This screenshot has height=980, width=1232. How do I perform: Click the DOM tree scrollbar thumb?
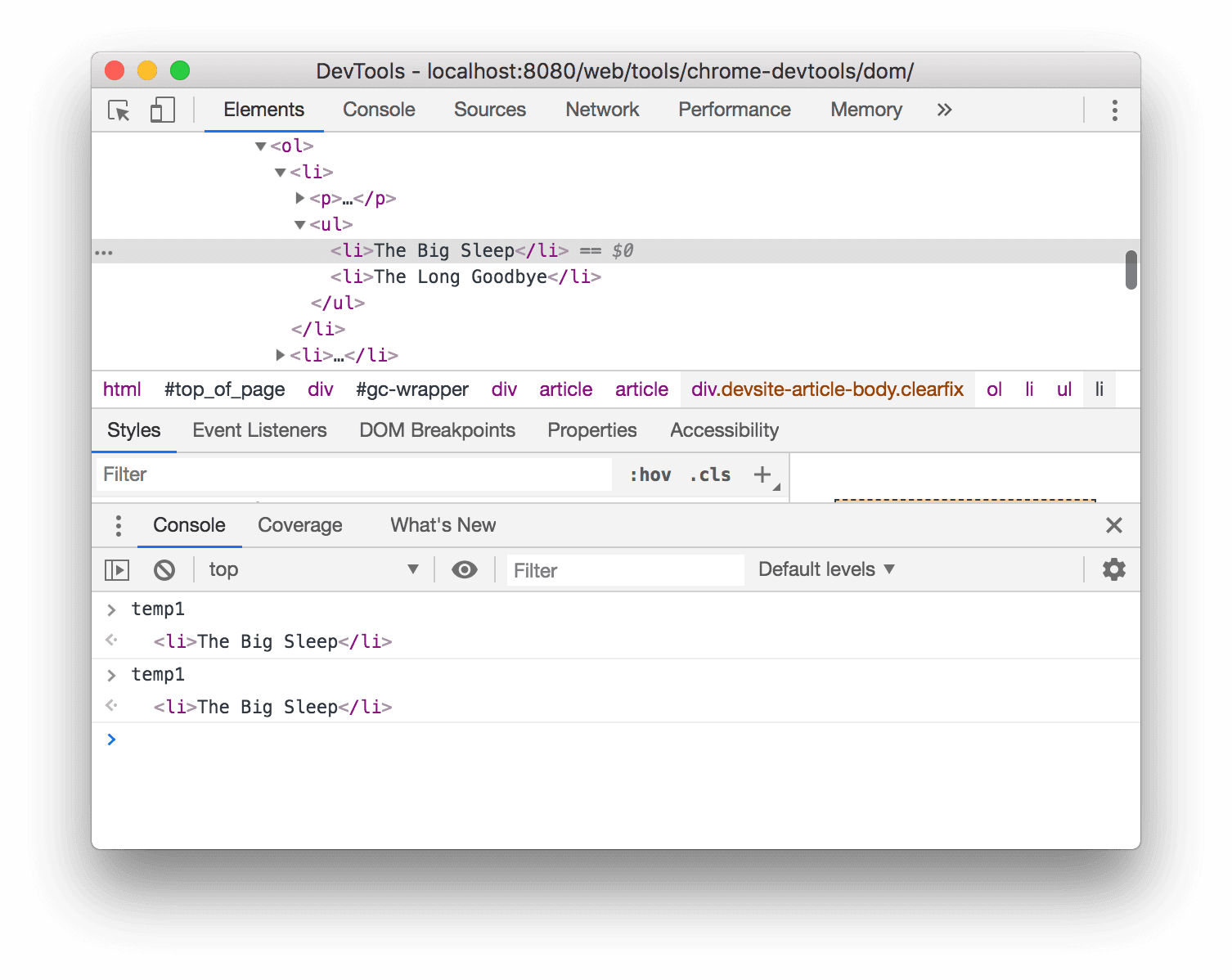1131,270
